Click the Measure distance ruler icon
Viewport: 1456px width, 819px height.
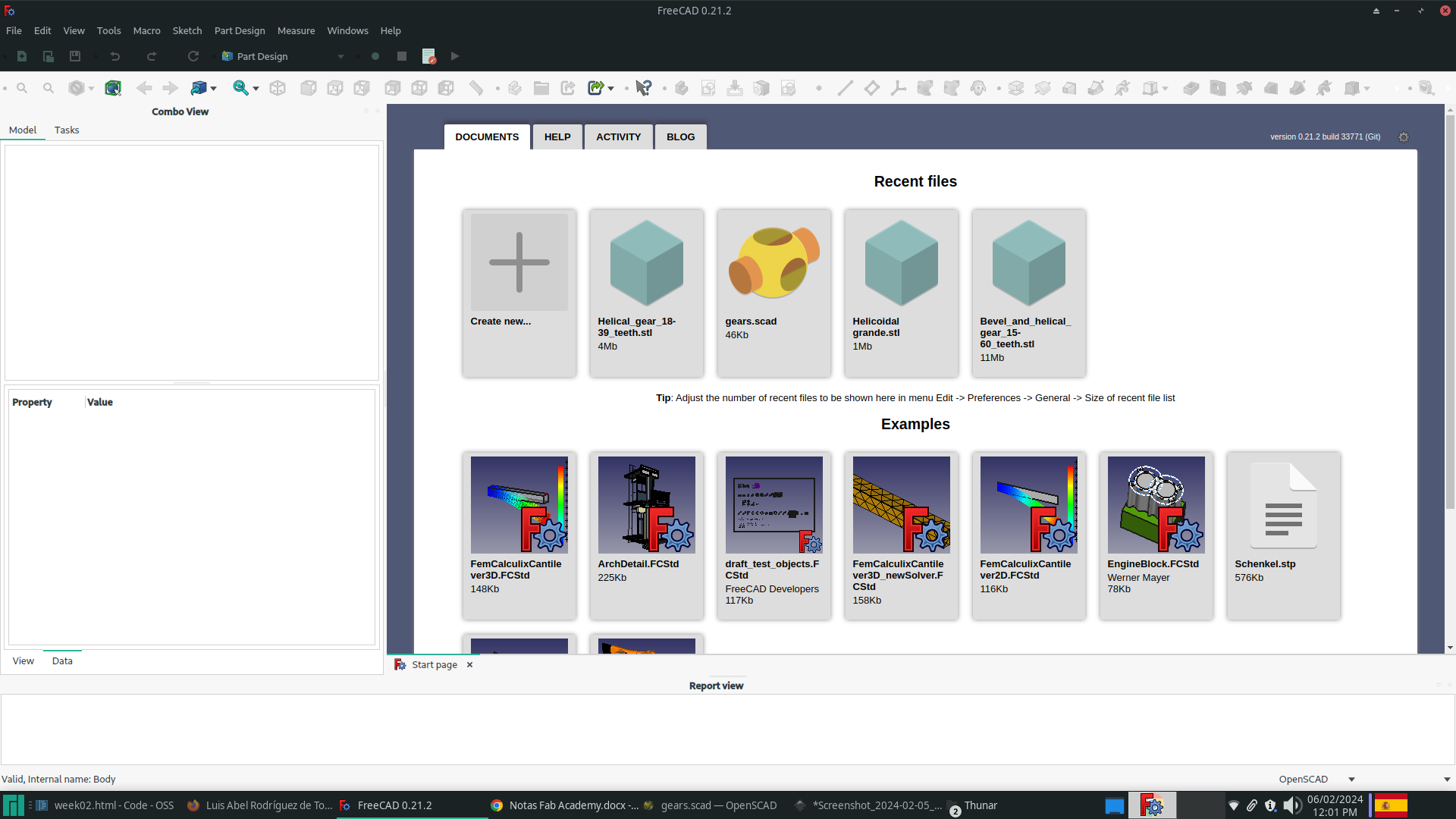476,88
